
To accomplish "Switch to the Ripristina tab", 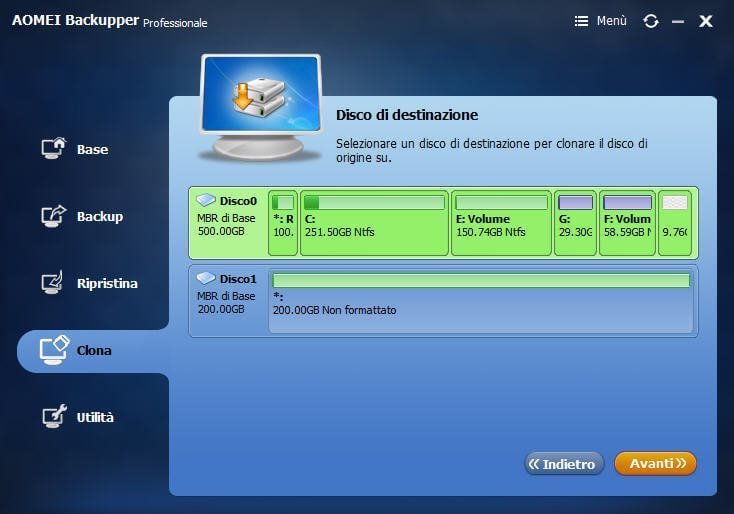I will (107, 283).
